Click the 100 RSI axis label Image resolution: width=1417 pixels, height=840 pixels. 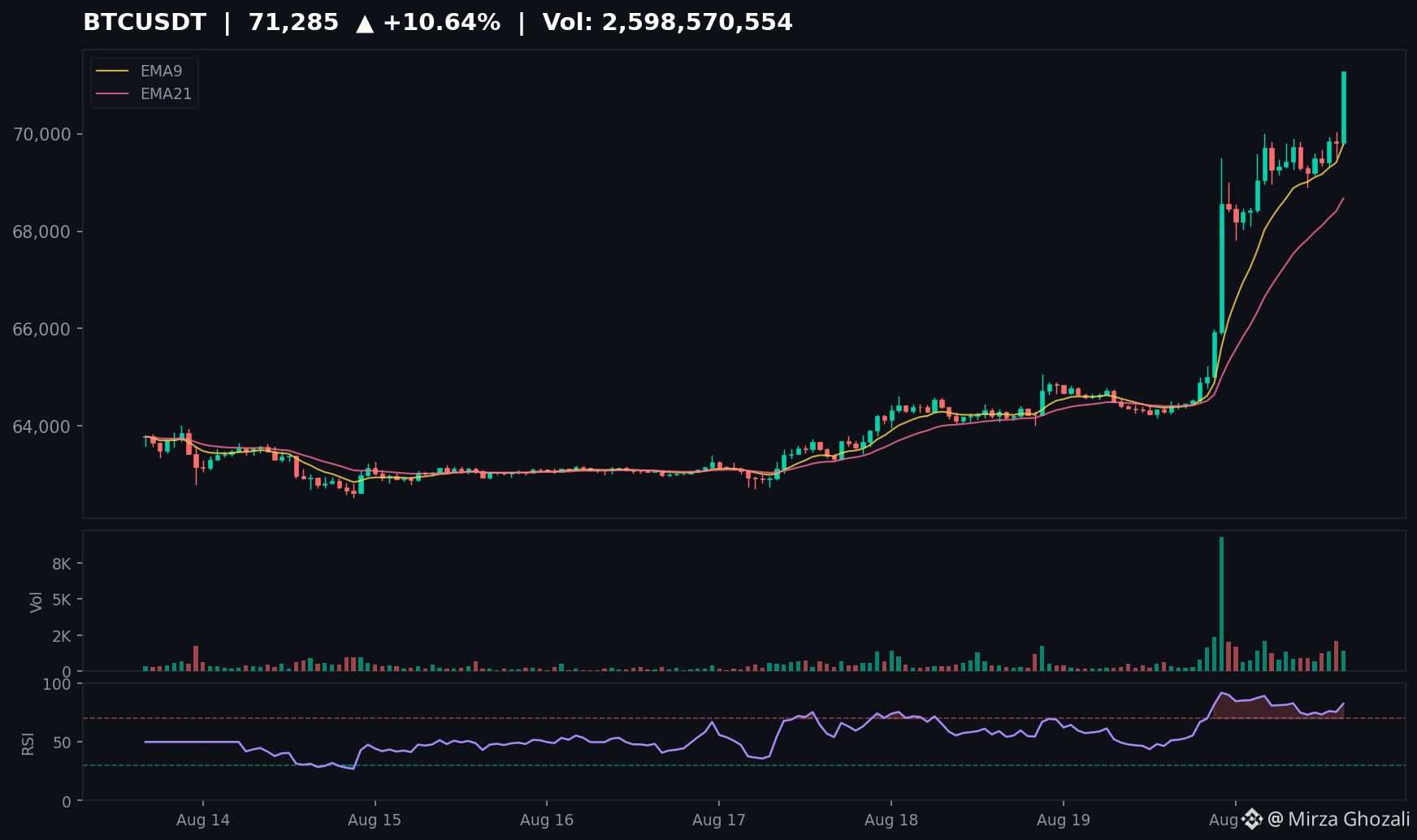click(57, 684)
